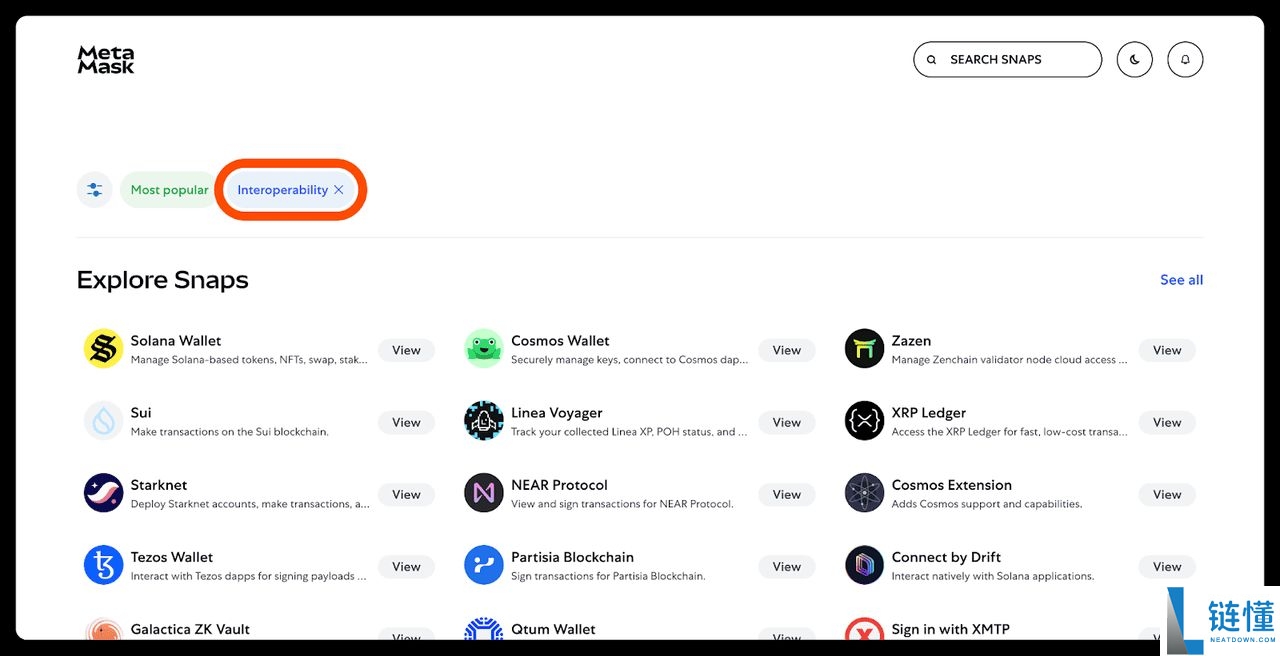The image size is (1280, 656).
Task: Open notifications via the bell icon
Action: click(x=1185, y=60)
